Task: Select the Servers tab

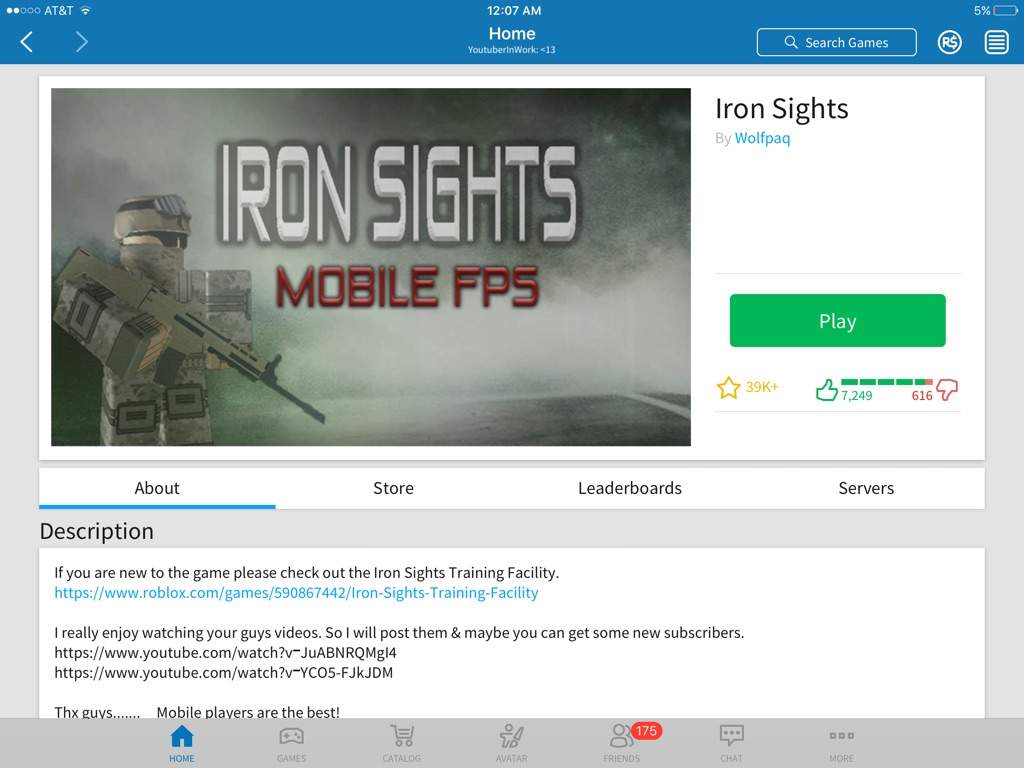Action: point(866,488)
